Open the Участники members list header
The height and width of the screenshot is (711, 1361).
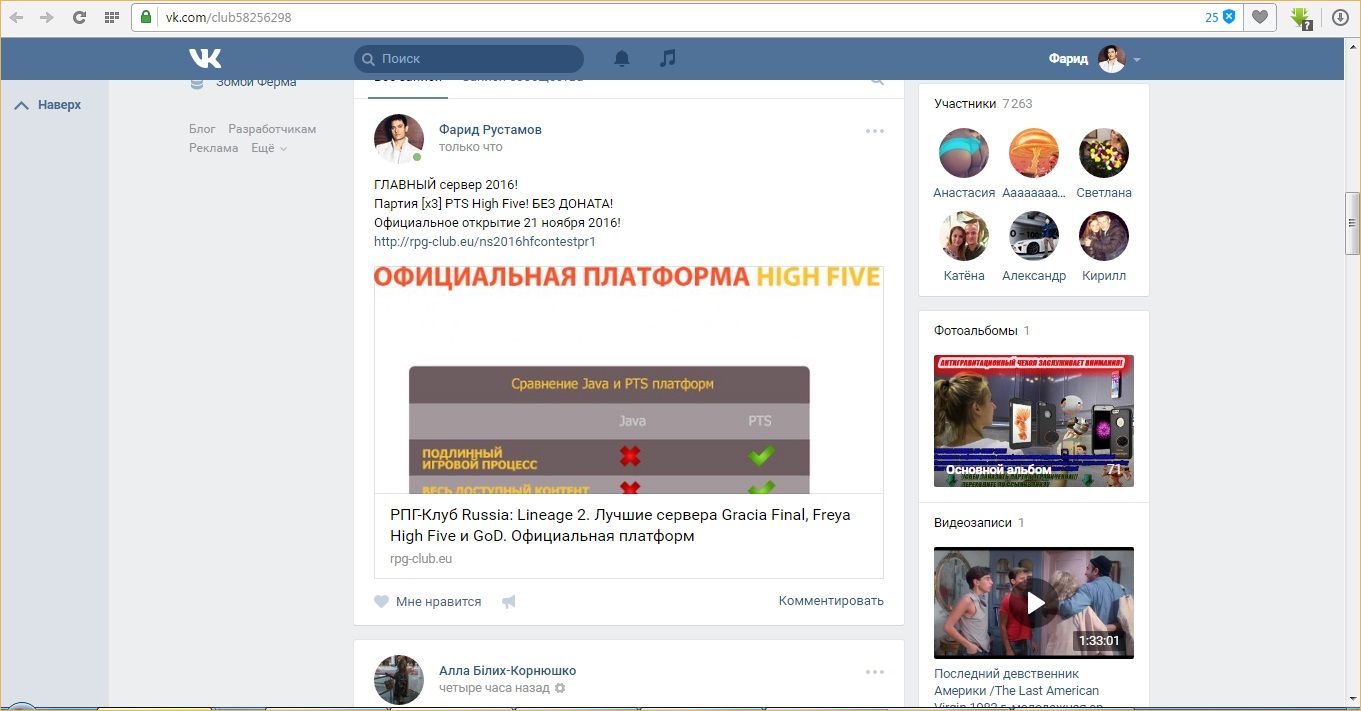point(983,103)
